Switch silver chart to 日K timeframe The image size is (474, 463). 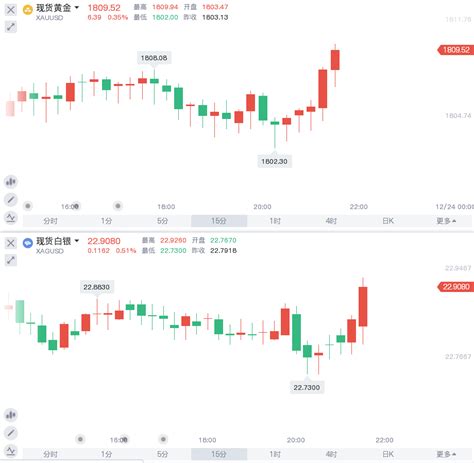pos(388,454)
